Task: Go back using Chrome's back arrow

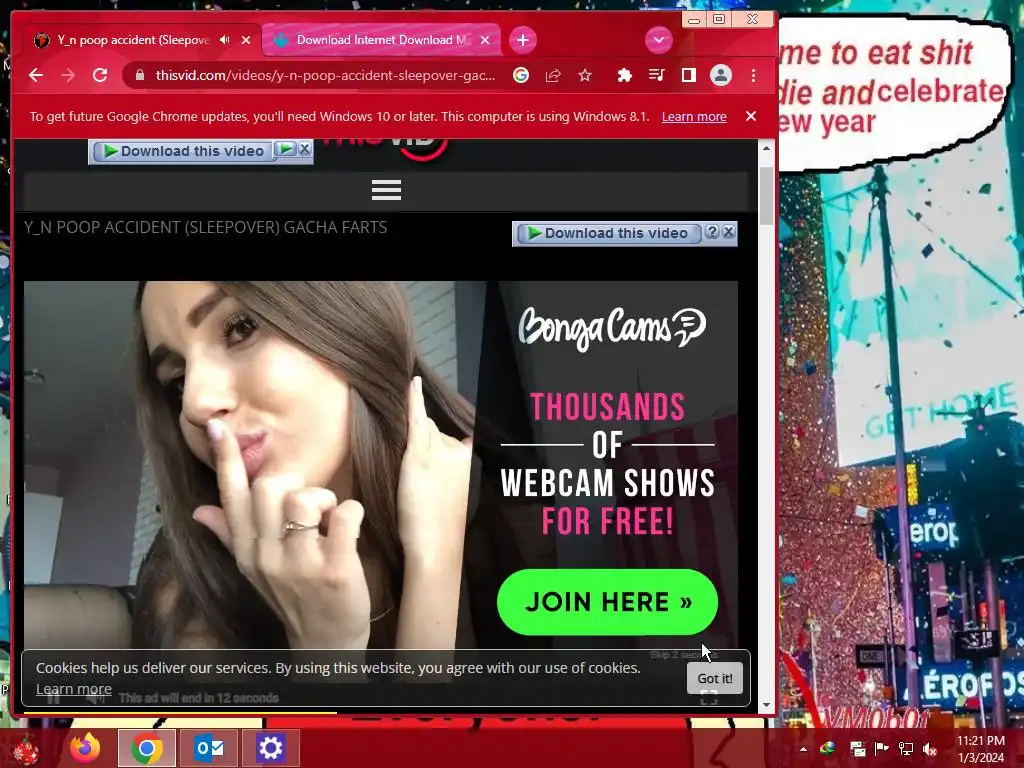Action: [x=36, y=75]
